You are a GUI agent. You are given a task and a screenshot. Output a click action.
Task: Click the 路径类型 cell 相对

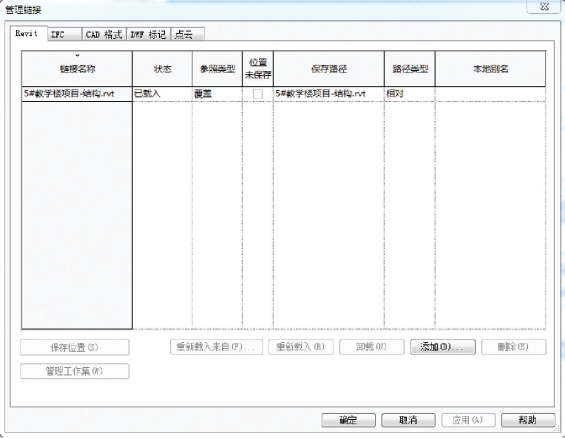[x=410, y=94]
